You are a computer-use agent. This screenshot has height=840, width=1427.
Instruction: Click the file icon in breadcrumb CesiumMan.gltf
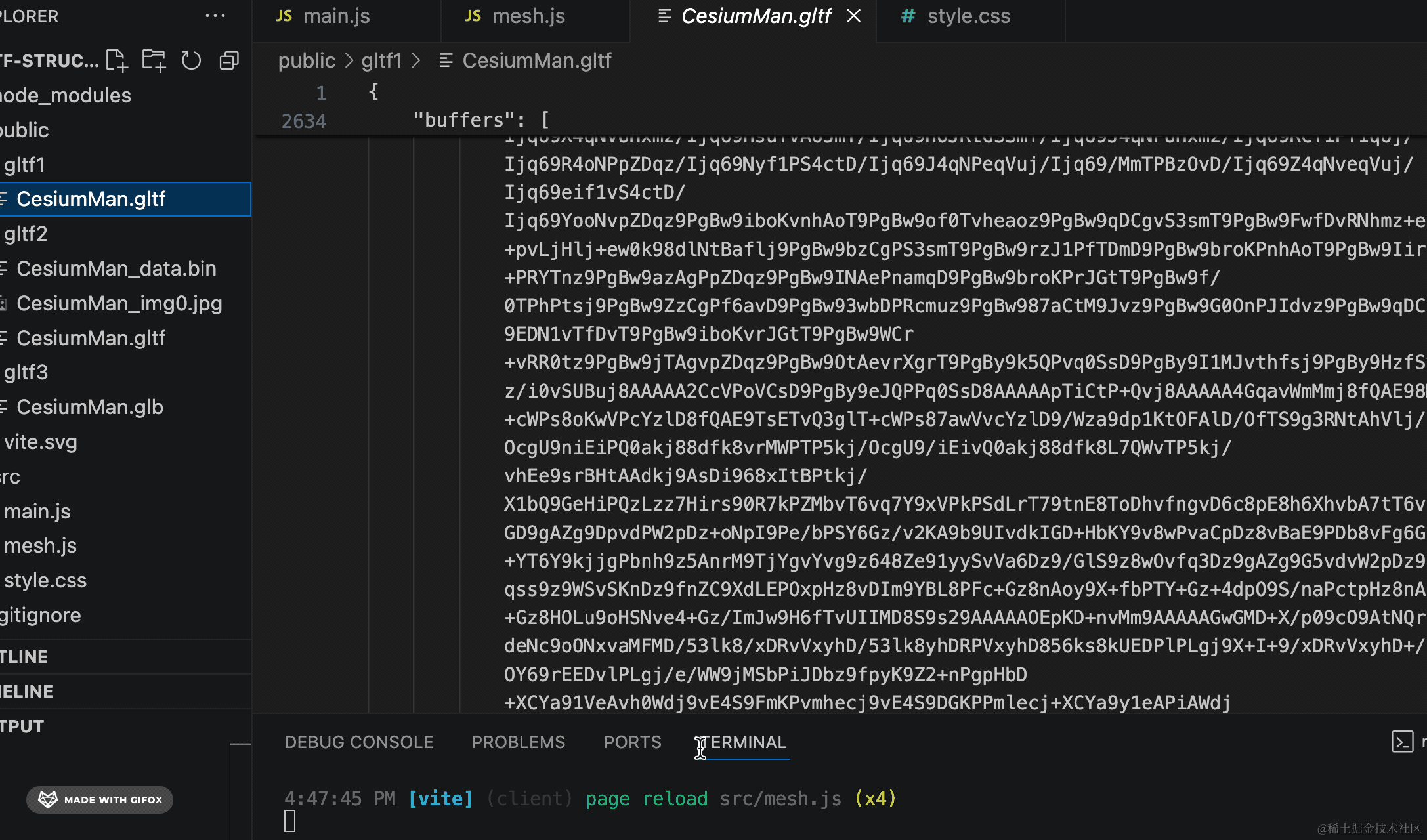pyautogui.click(x=446, y=60)
